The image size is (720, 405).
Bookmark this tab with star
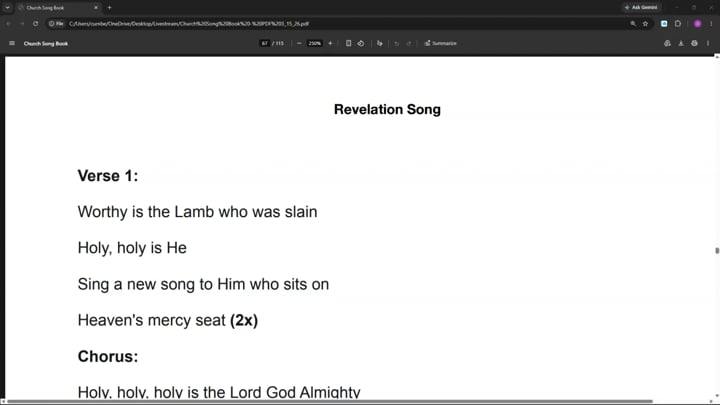coord(645,23)
